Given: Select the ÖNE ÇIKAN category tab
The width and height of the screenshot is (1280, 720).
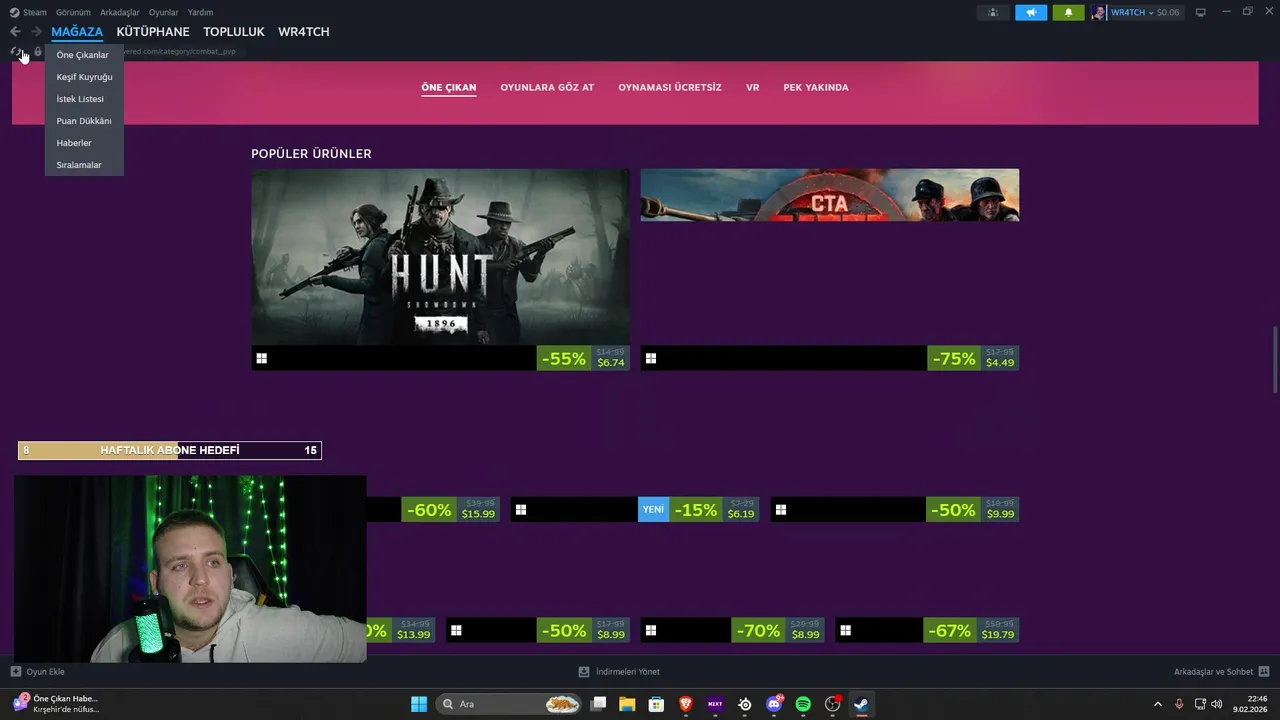Looking at the screenshot, I should pos(449,87).
